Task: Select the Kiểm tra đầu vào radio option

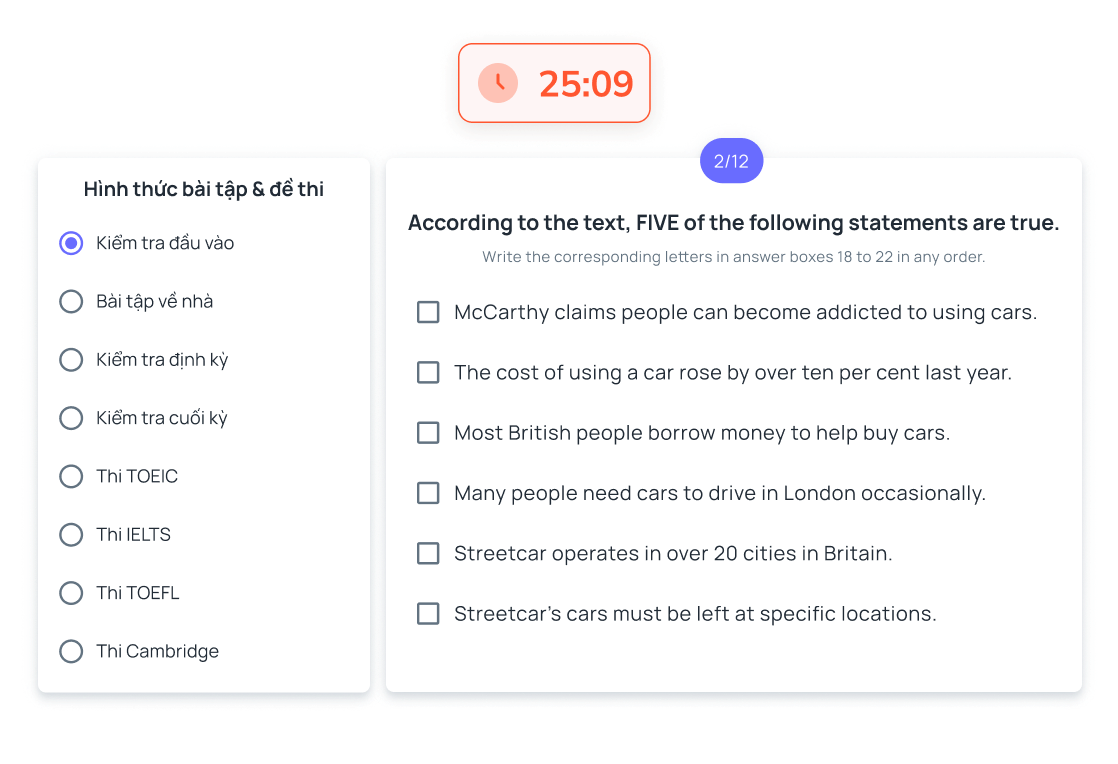Action: [71, 243]
